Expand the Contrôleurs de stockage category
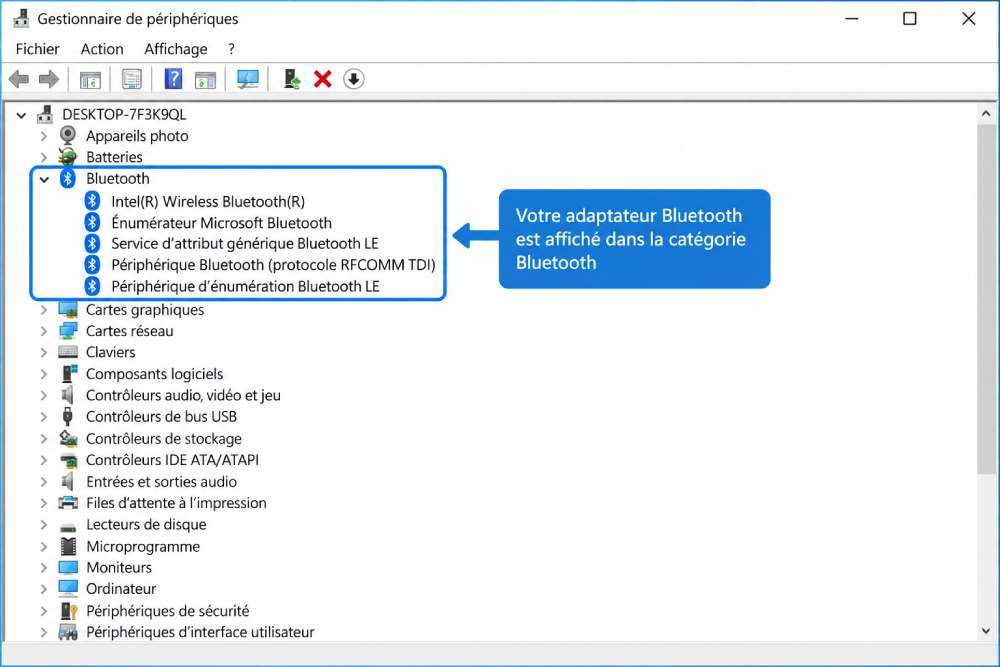This screenshot has height=667, width=1000. (43, 439)
